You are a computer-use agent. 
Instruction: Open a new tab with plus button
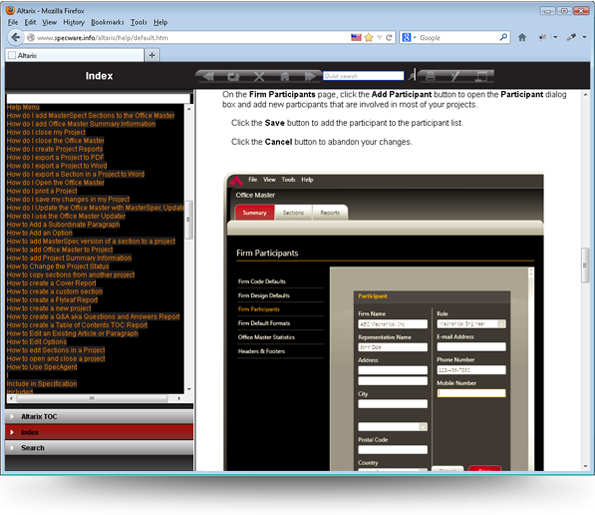152,55
